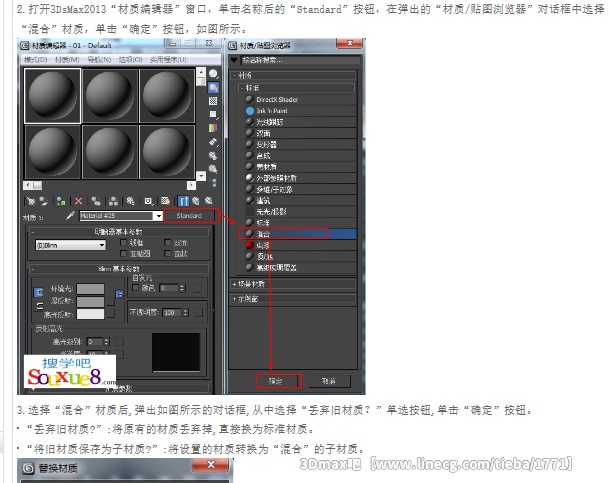
Task: Open the (B)Blinn shader dropdown
Action: (x=71, y=245)
